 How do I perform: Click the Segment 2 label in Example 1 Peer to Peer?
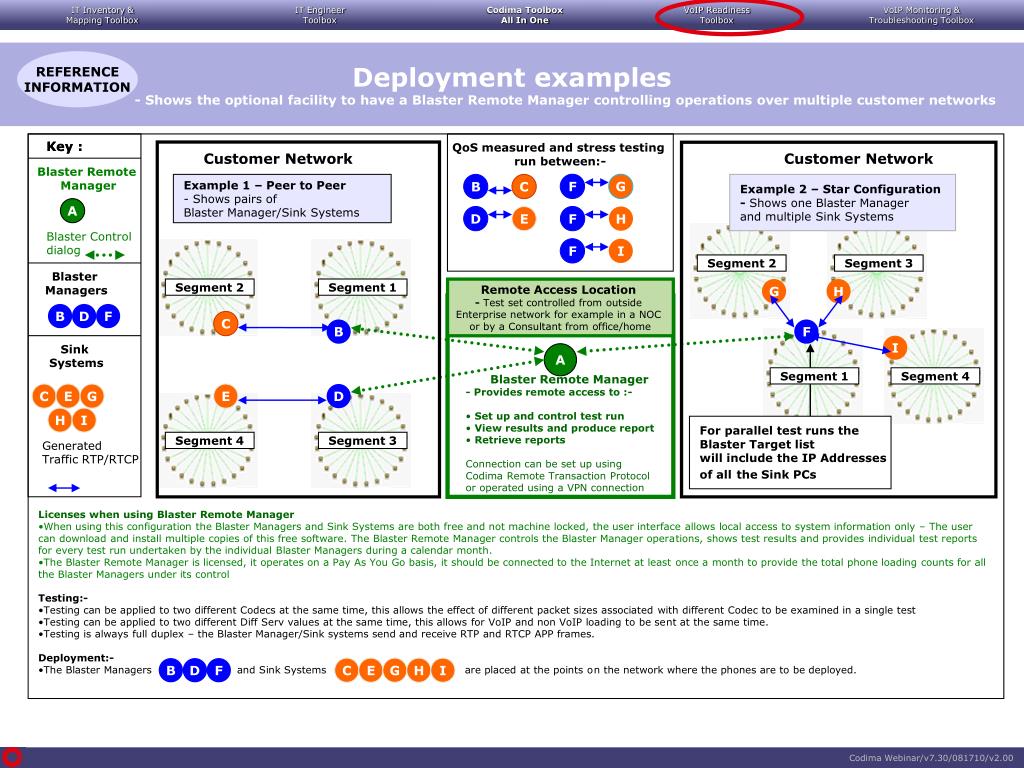tap(210, 287)
